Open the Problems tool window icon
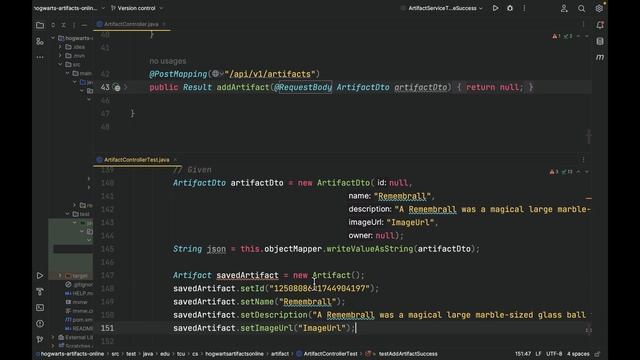The width and height of the screenshot is (640, 360). coord(40,323)
